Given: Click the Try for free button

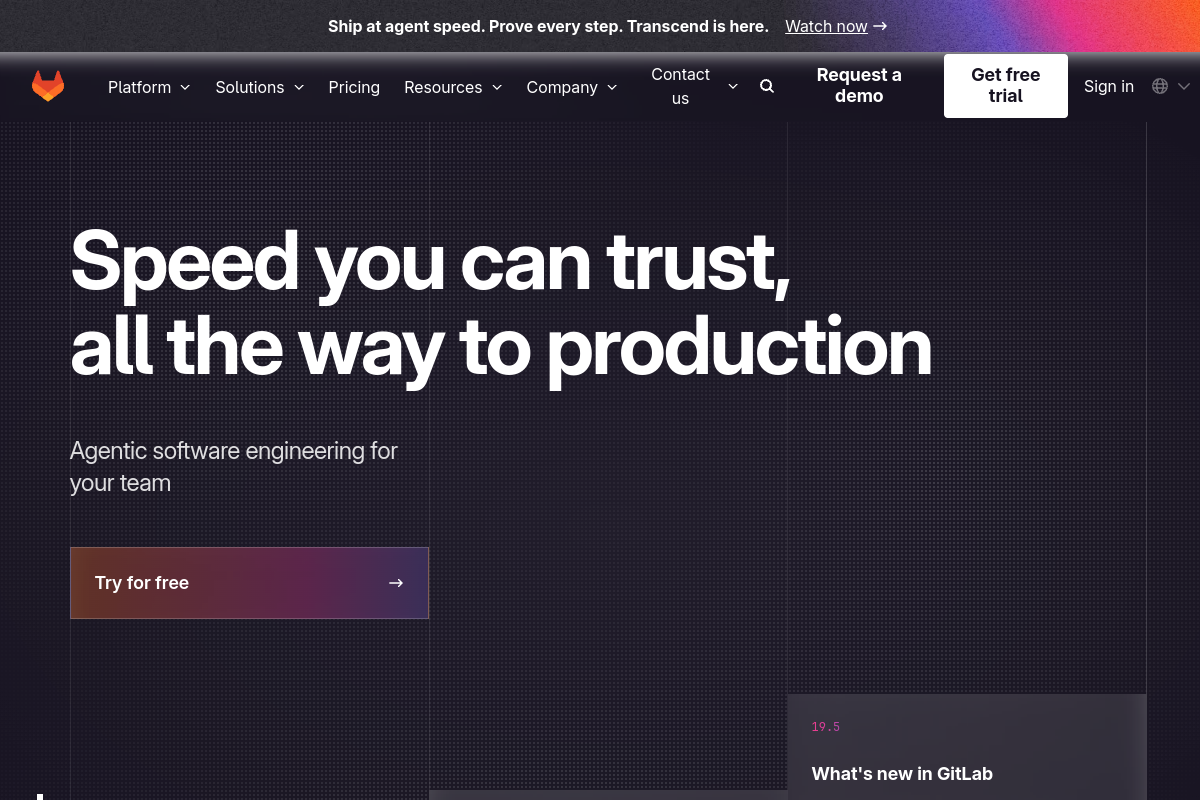Looking at the screenshot, I should (249, 583).
